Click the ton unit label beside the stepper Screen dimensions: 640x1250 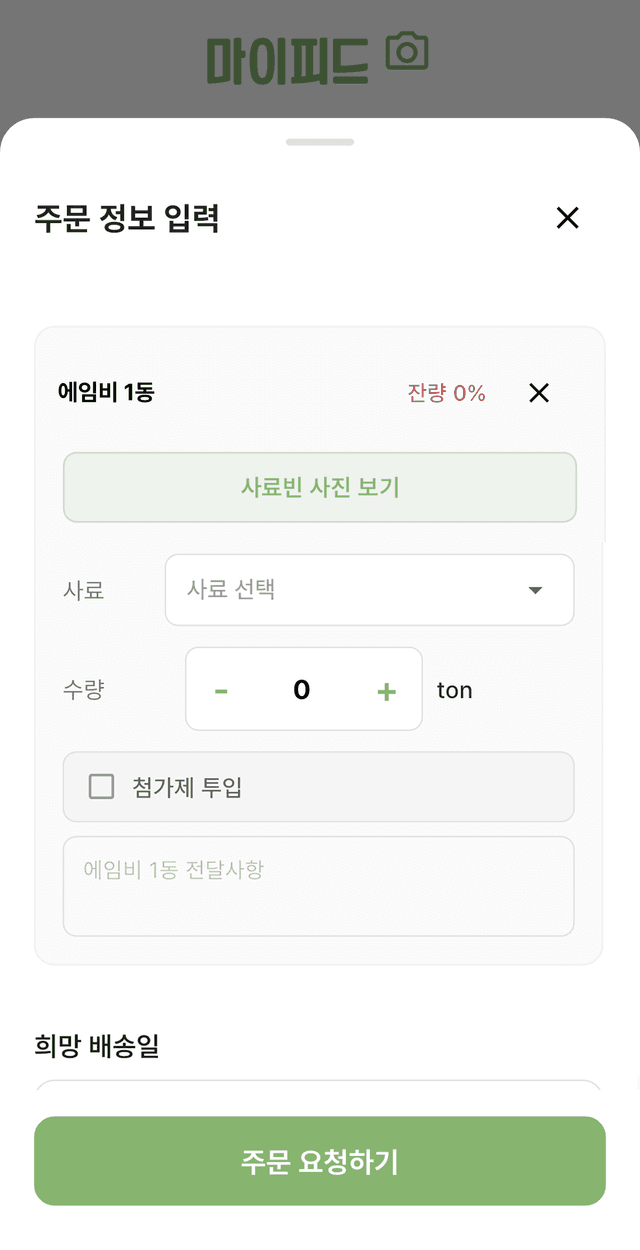[455, 689]
